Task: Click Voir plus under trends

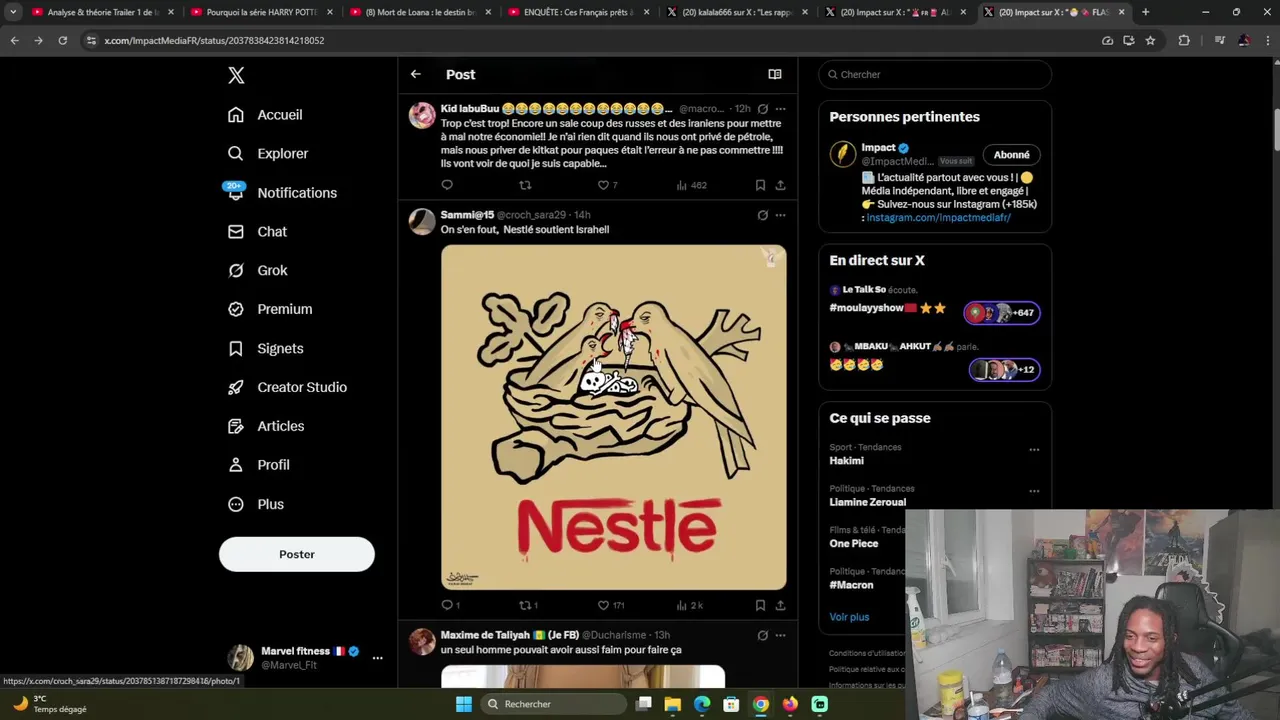Action: [849, 617]
